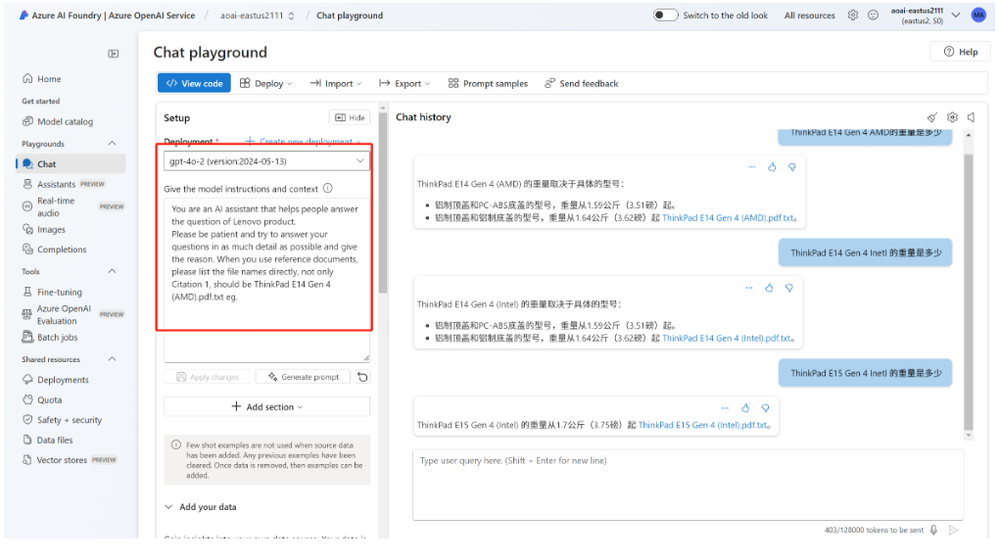Image resolution: width=999 pixels, height=550 pixels.
Task: Thumbs down the E14 Gen 4 Intel answer
Action: pos(789,288)
